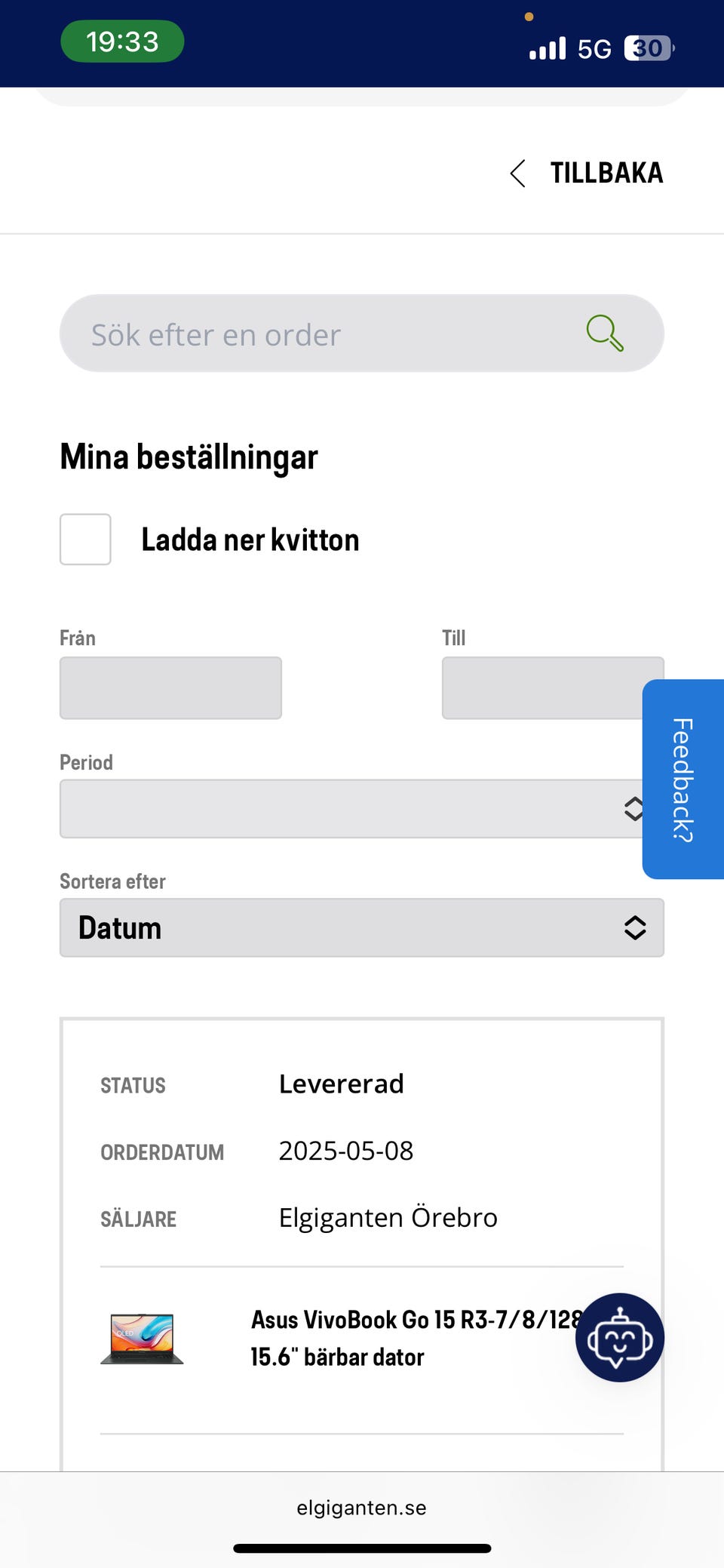The image size is (724, 1568).
Task: Tap the cellular signal bars icon
Action: click(548, 49)
